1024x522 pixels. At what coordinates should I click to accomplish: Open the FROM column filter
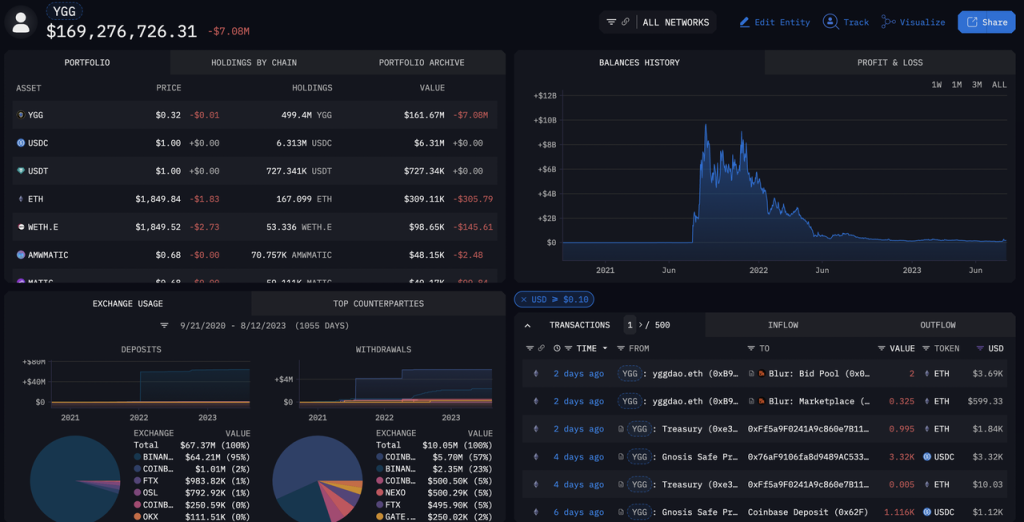[620, 349]
